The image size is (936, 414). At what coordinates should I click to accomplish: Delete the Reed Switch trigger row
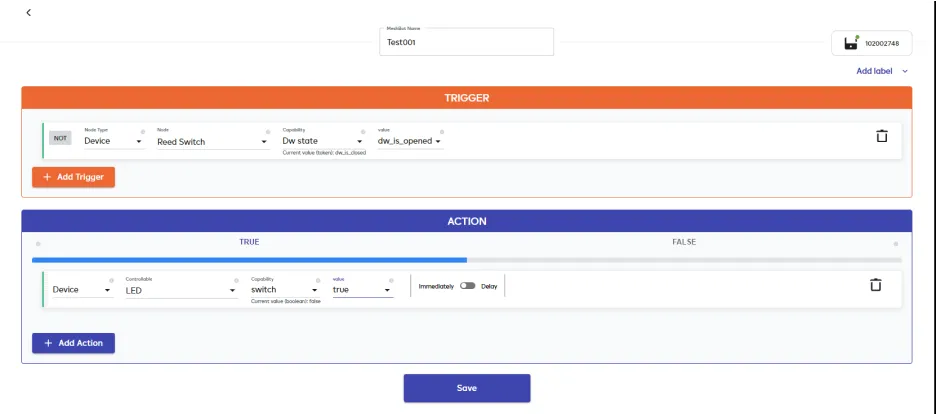click(x=881, y=137)
